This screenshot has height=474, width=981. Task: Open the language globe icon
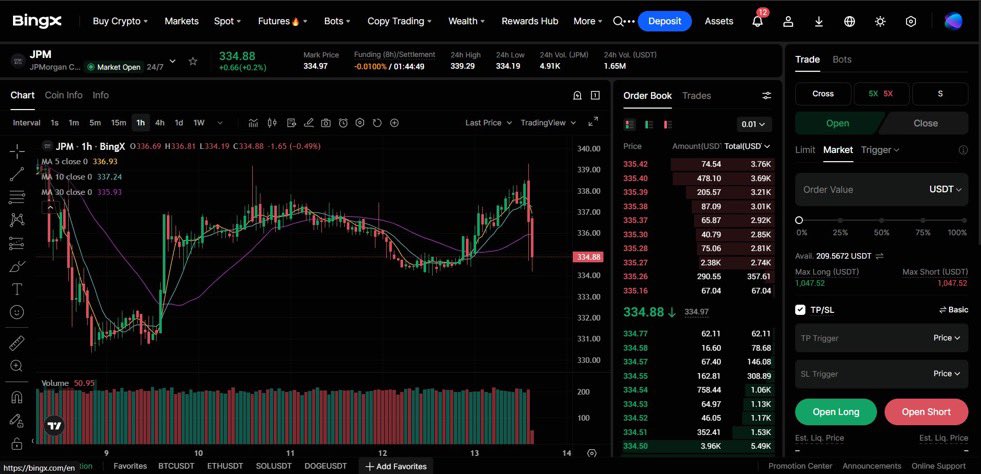[x=850, y=21]
